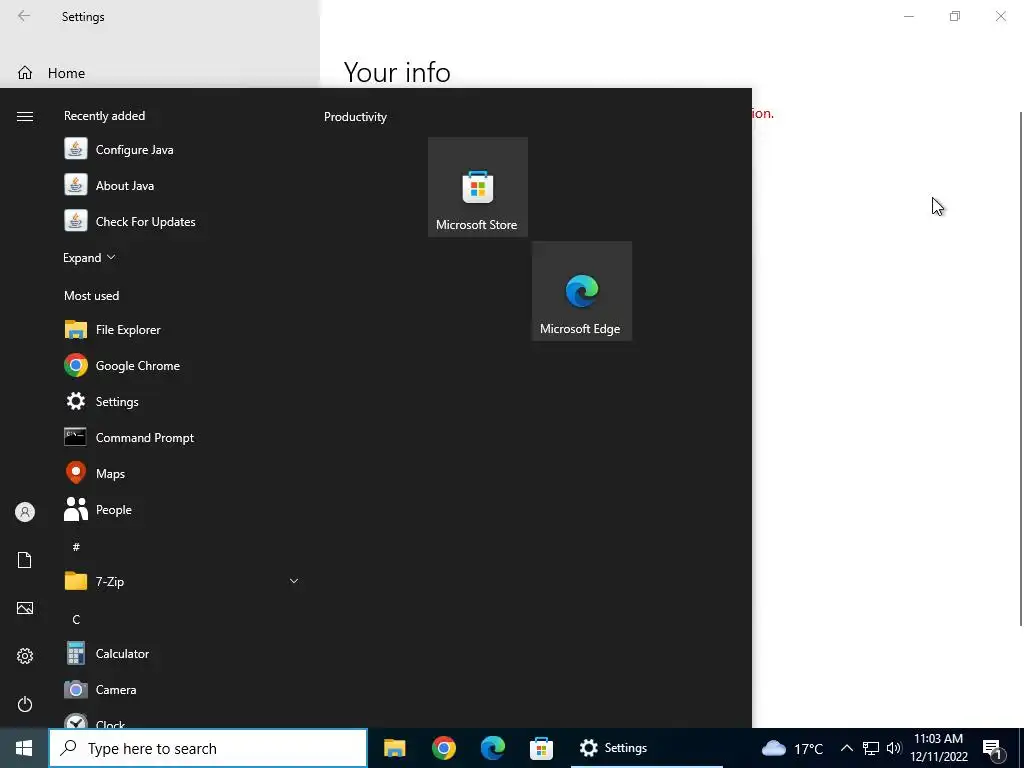This screenshot has width=1024, height=768.
Task: Expand the 7-Zip folder chevron
Action: click(294, 581)
